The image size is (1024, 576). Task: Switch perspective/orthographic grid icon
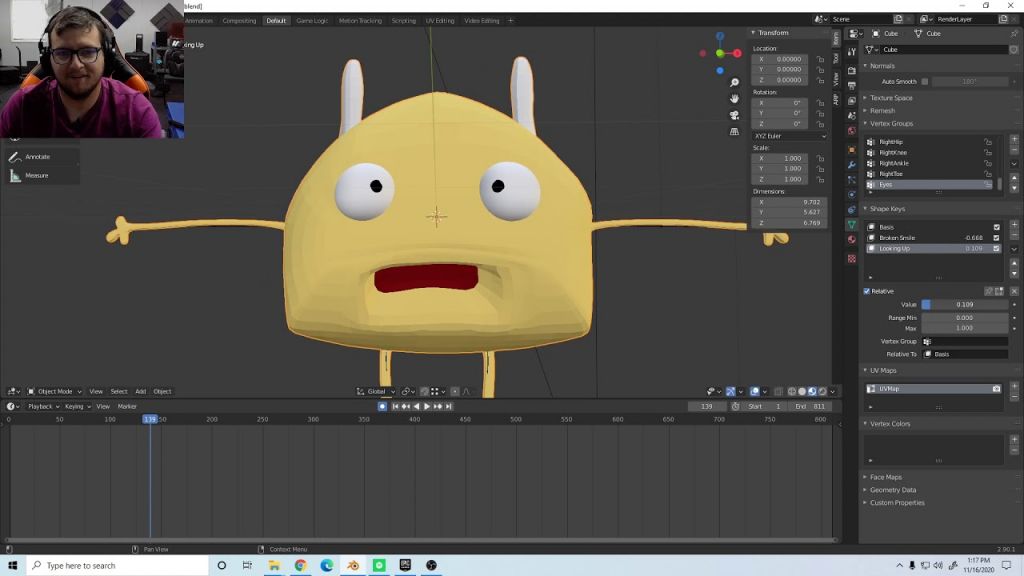(734, 131)
